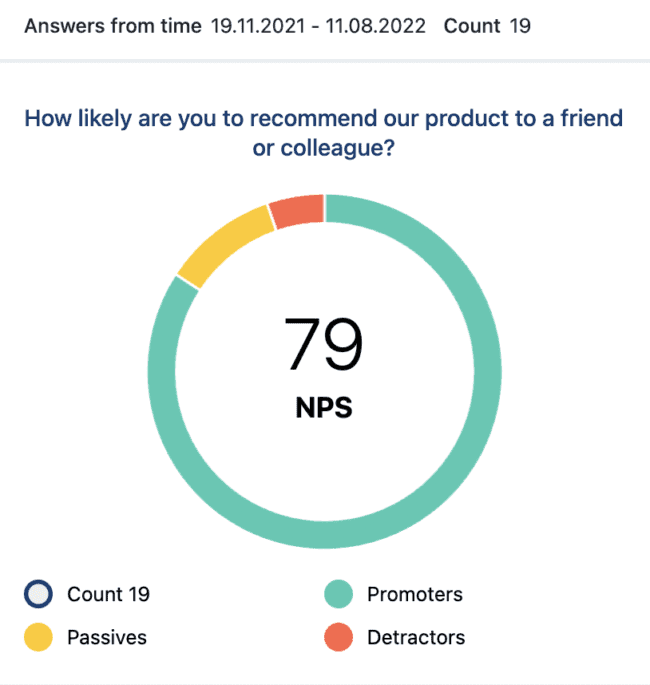Click the Count 19 legend label

108,594
